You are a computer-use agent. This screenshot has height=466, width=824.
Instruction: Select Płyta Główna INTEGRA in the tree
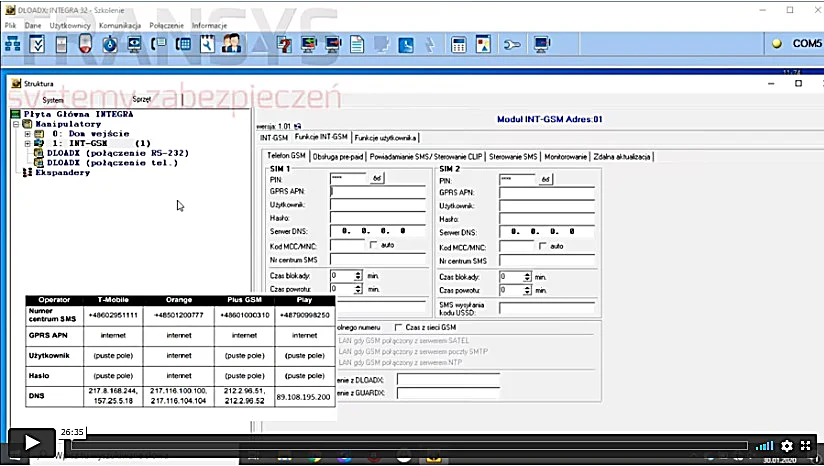pos(78,114)
